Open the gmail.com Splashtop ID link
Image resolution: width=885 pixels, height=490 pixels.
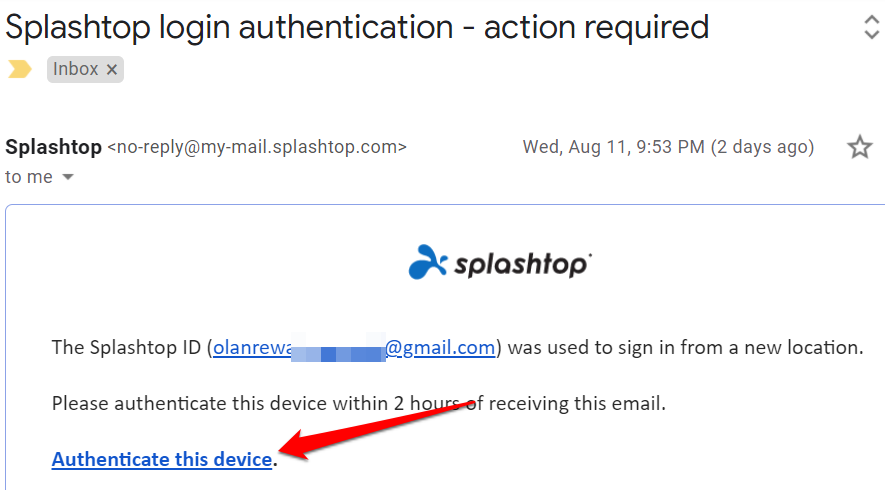point(354,348)
